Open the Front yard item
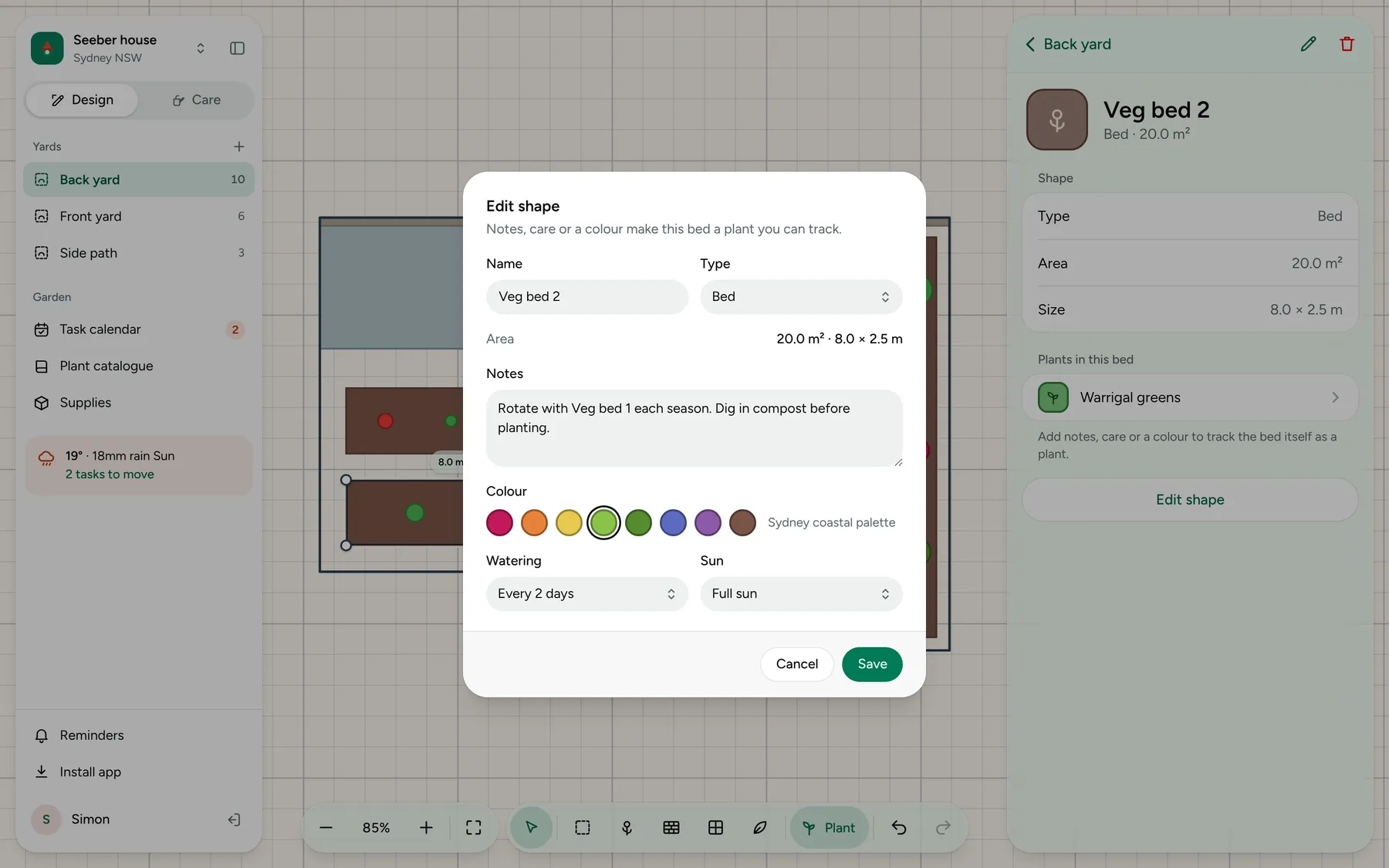 (139, 217)
